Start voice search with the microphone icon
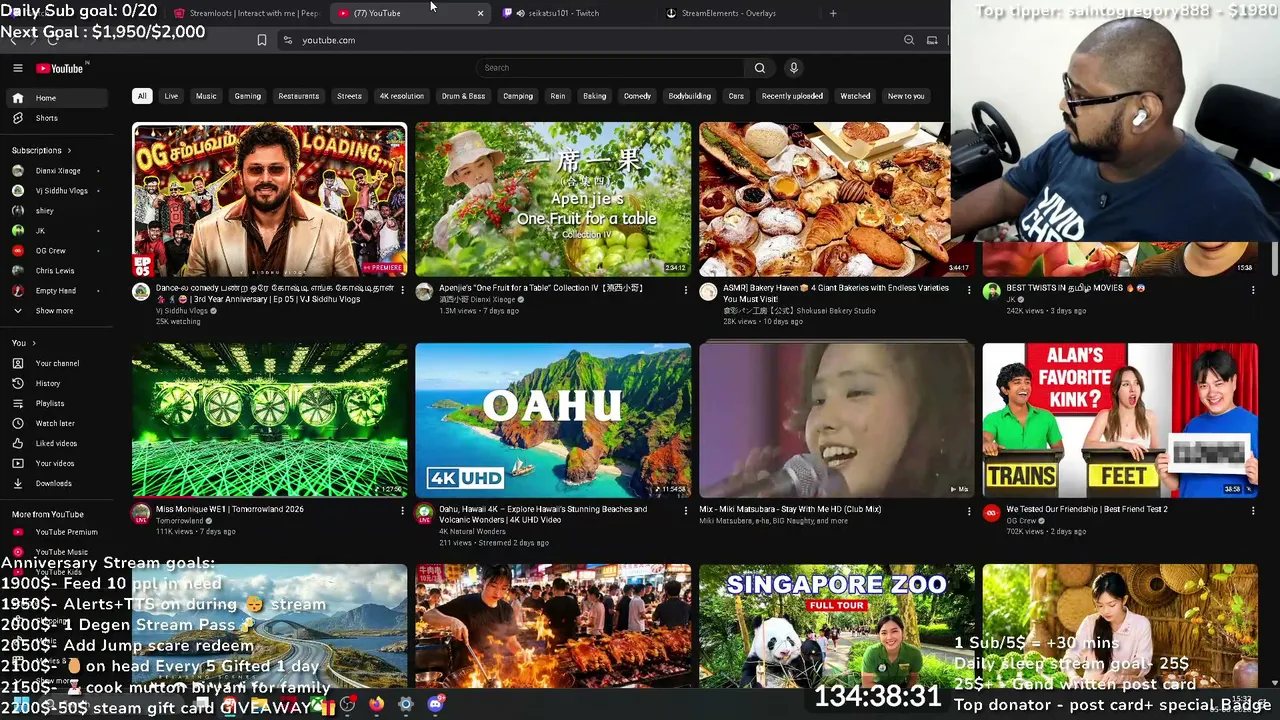The image size is (1280, 720). tap(794, 68)
